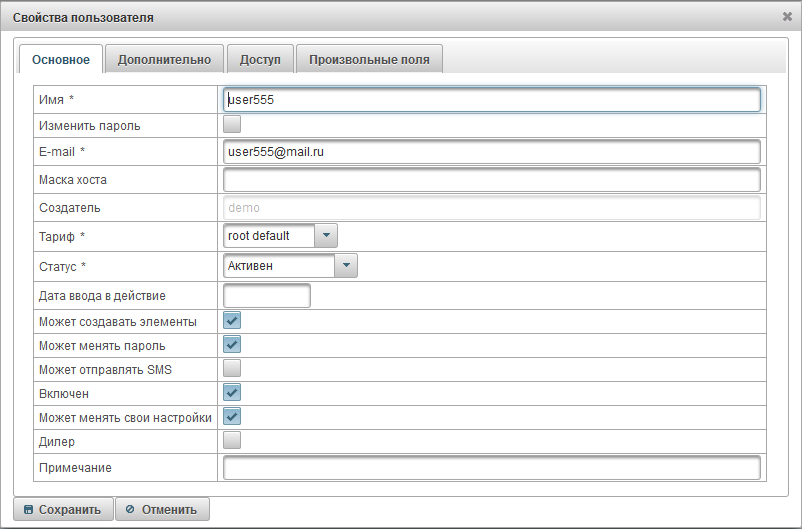Toggle Может менять свои настройки checkbox

pos(232,417)
